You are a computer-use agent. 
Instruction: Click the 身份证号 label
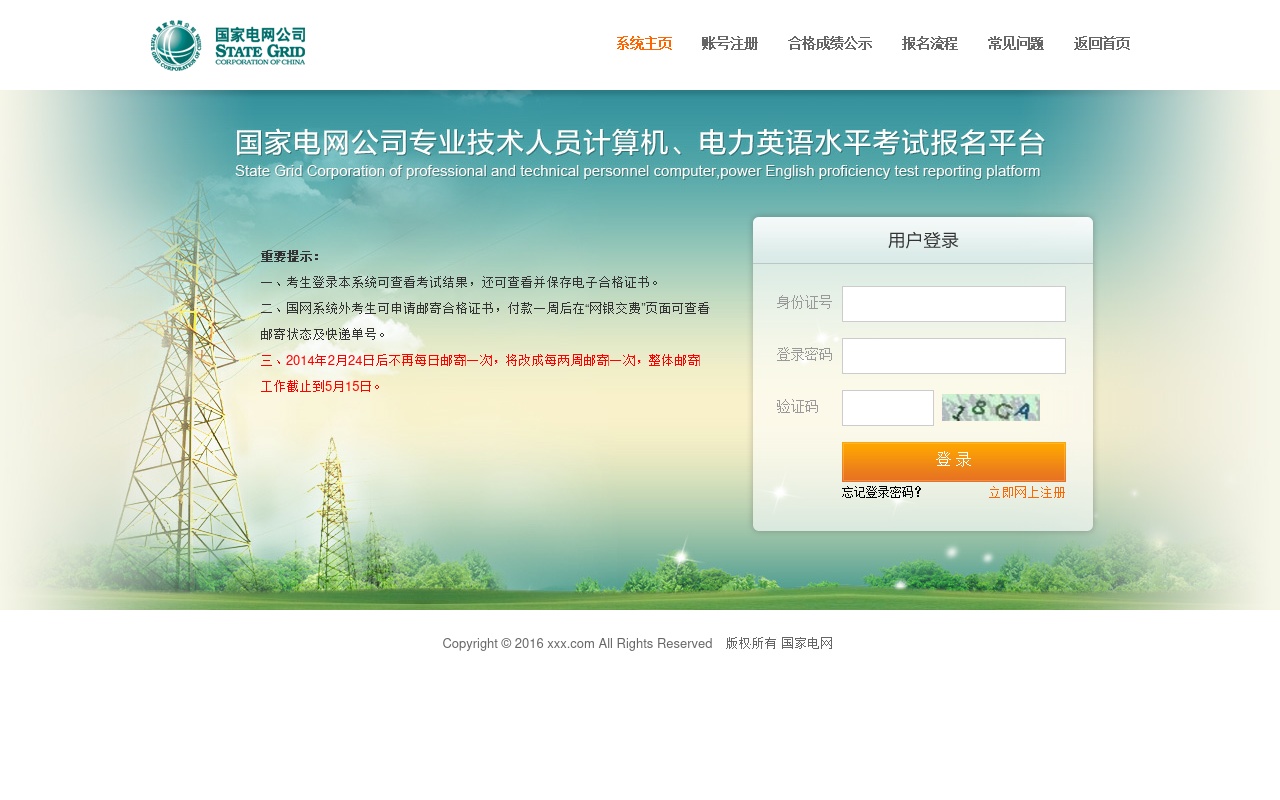[x=804, y=302]
